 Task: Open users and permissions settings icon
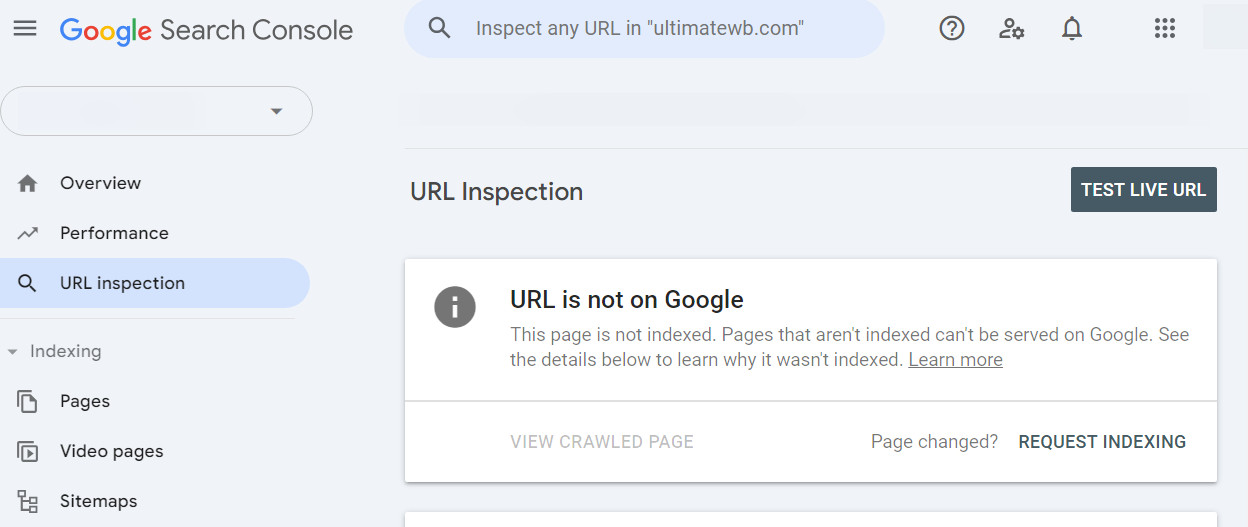[1012, 29]
